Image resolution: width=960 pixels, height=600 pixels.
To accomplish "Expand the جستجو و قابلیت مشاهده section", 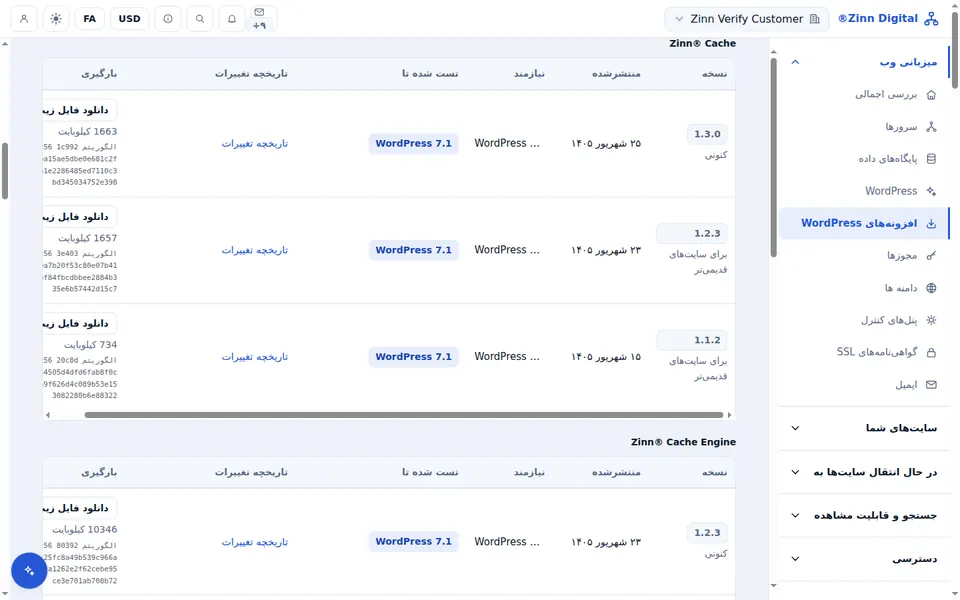I will click(x=864, y=516).
